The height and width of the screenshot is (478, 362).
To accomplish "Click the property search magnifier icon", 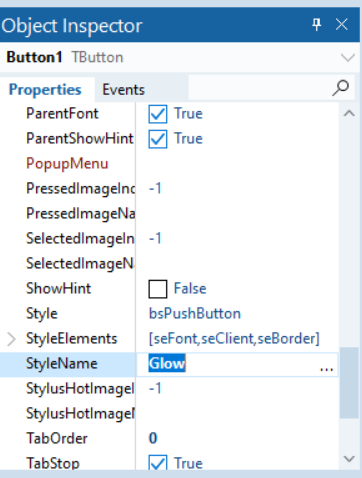I will tap(340, 88).
